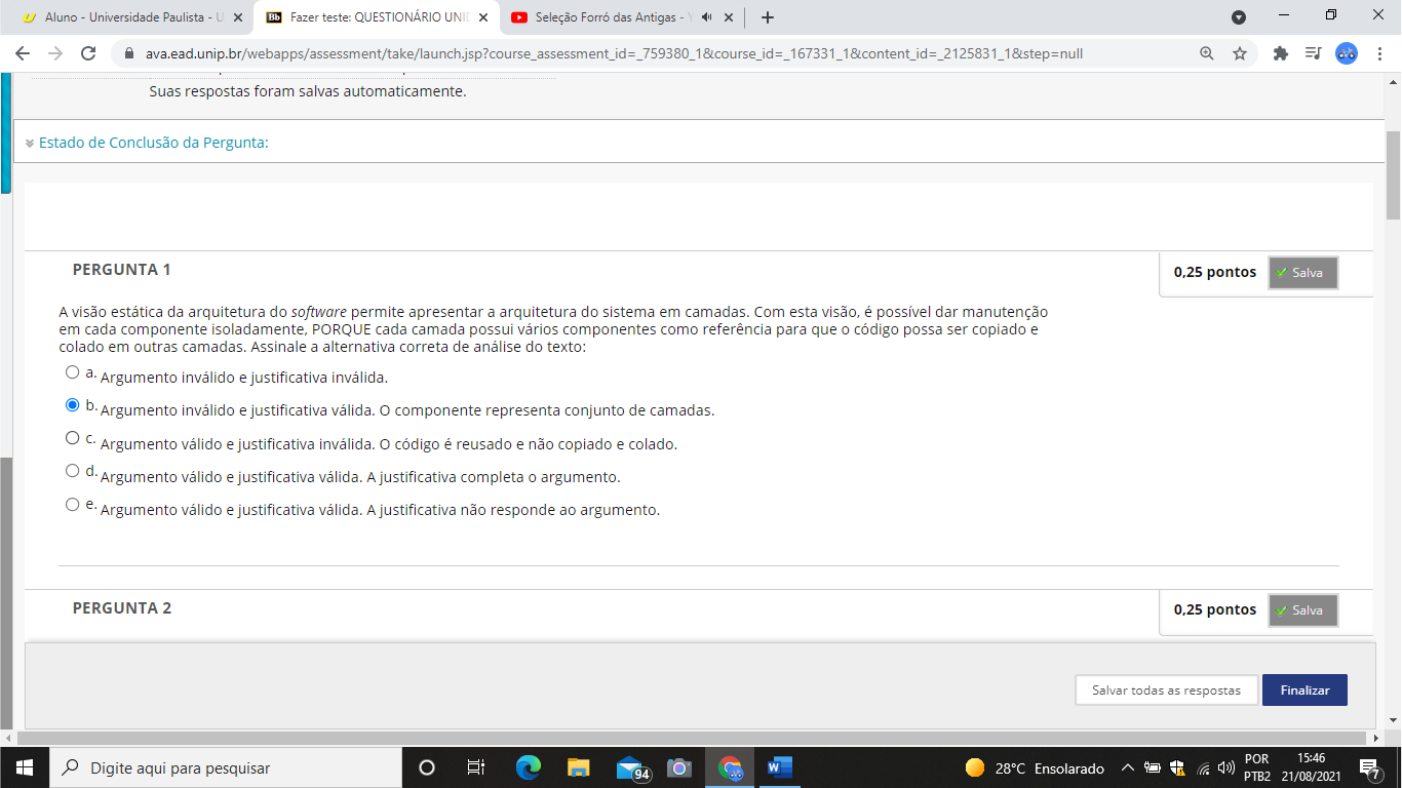Bookmark the page with the star icon
The width and height of the screenshot is (1402, 788).
point(1242,53)
